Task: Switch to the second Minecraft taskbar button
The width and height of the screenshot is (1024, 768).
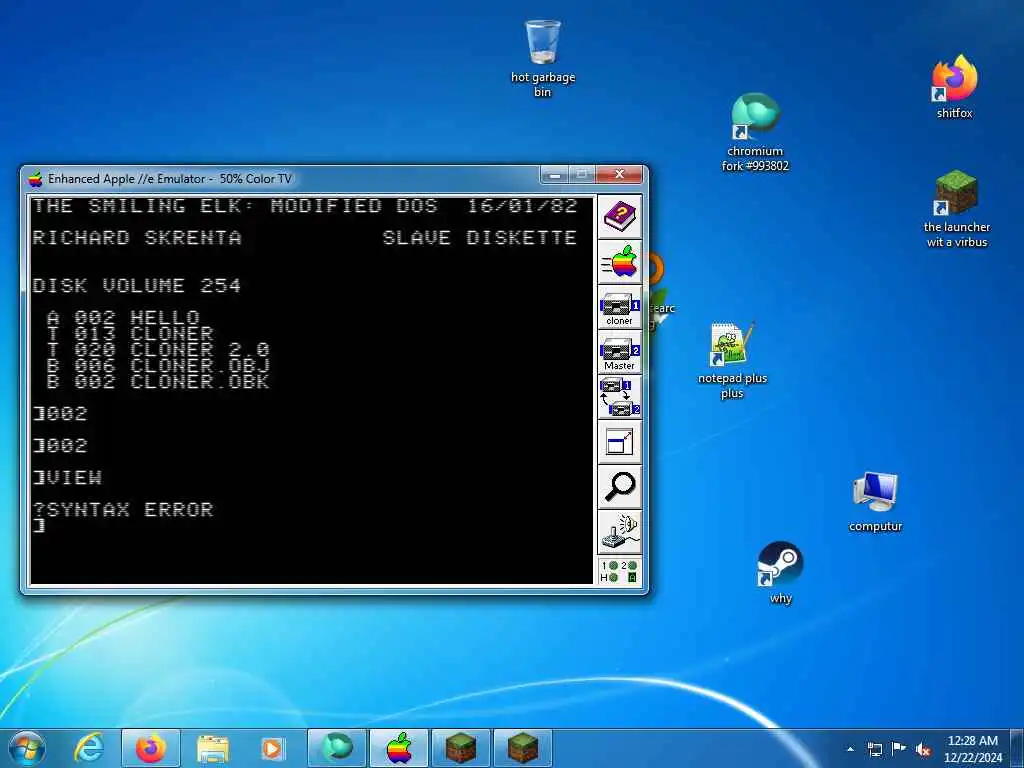Action: click(x=522, y=748)
